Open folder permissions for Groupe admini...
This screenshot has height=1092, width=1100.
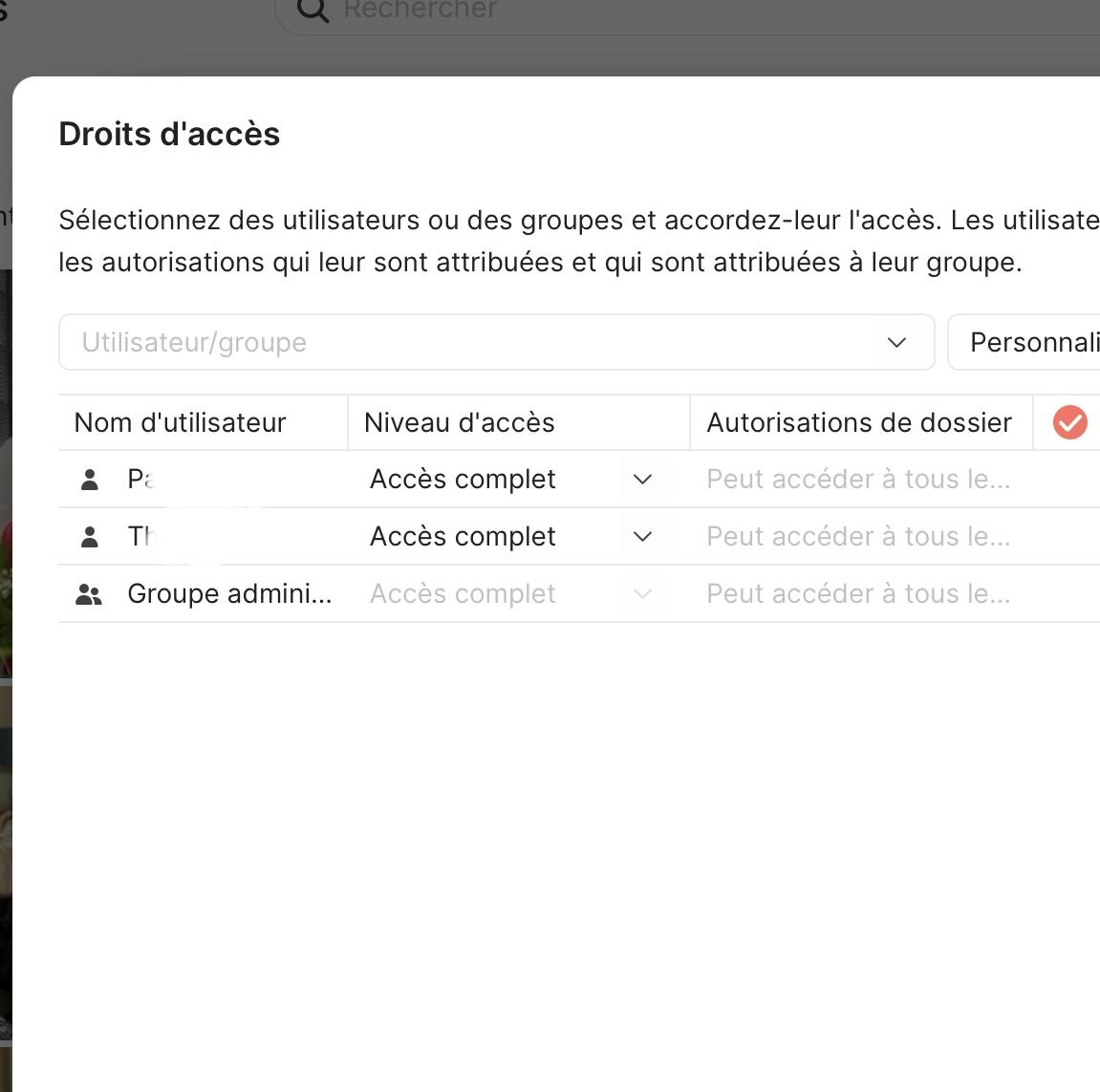click(x=858, y=594)
